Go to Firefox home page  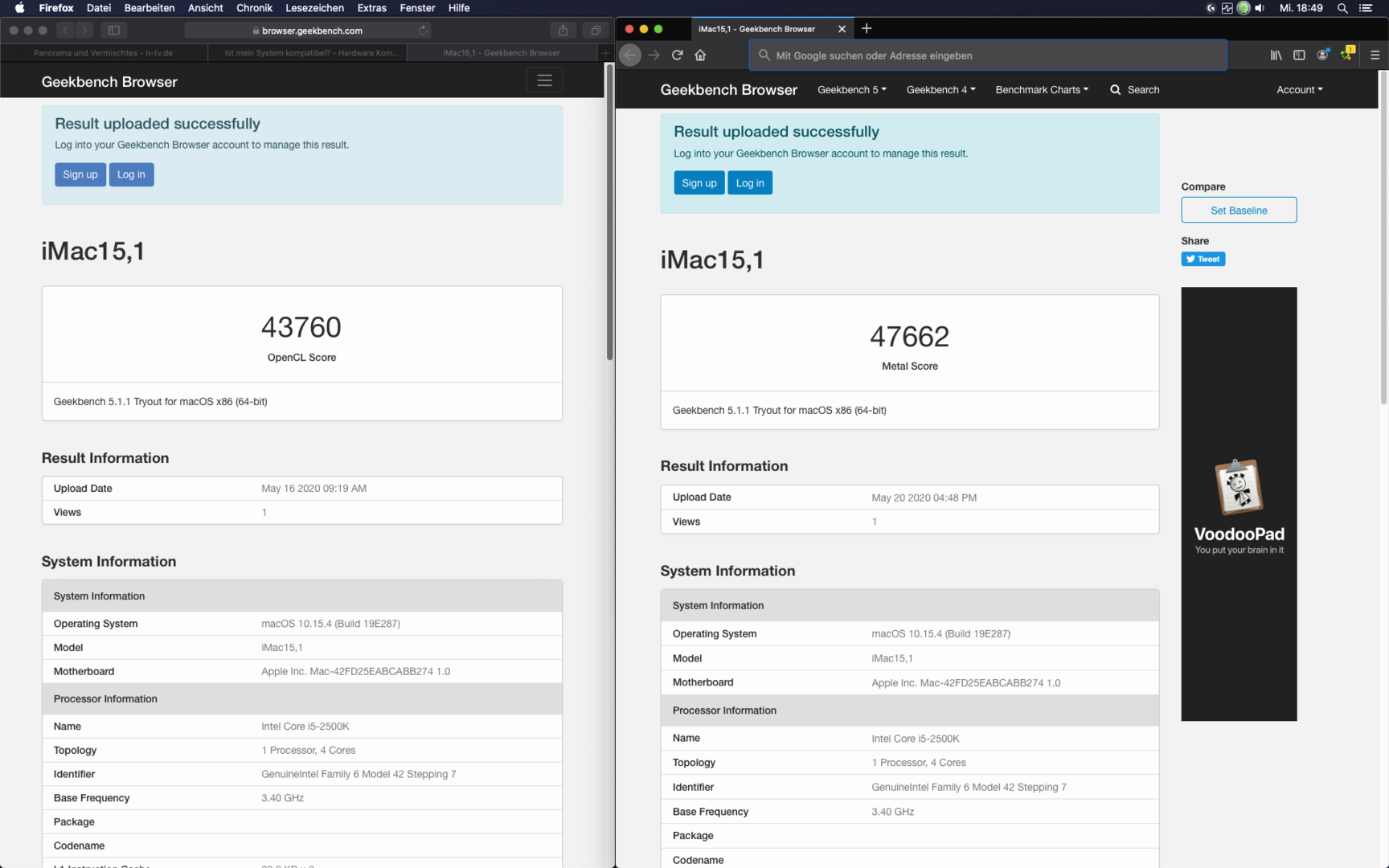click(701, 55)
